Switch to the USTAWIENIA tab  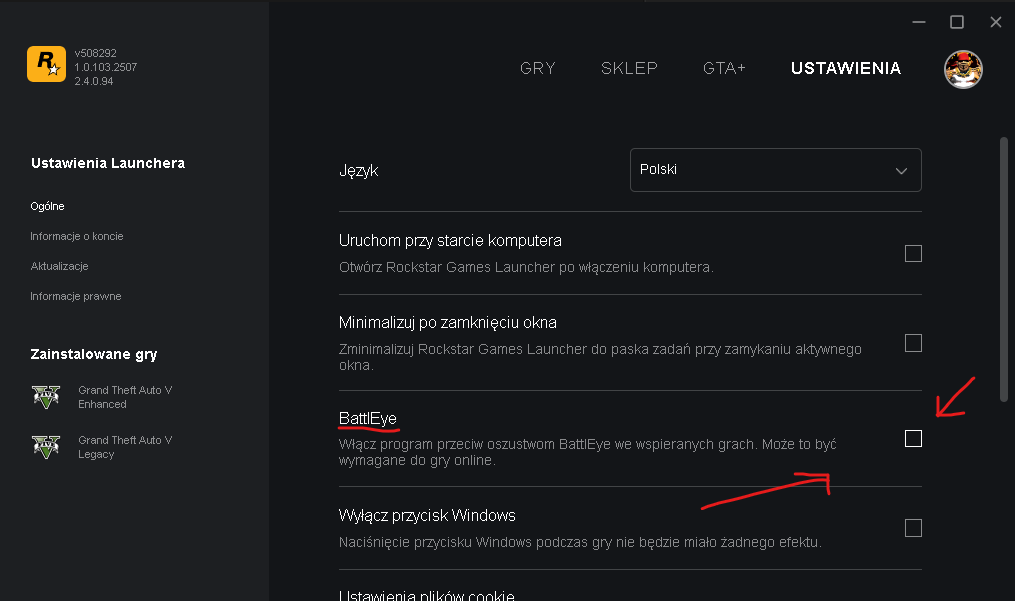pos(845,69)
